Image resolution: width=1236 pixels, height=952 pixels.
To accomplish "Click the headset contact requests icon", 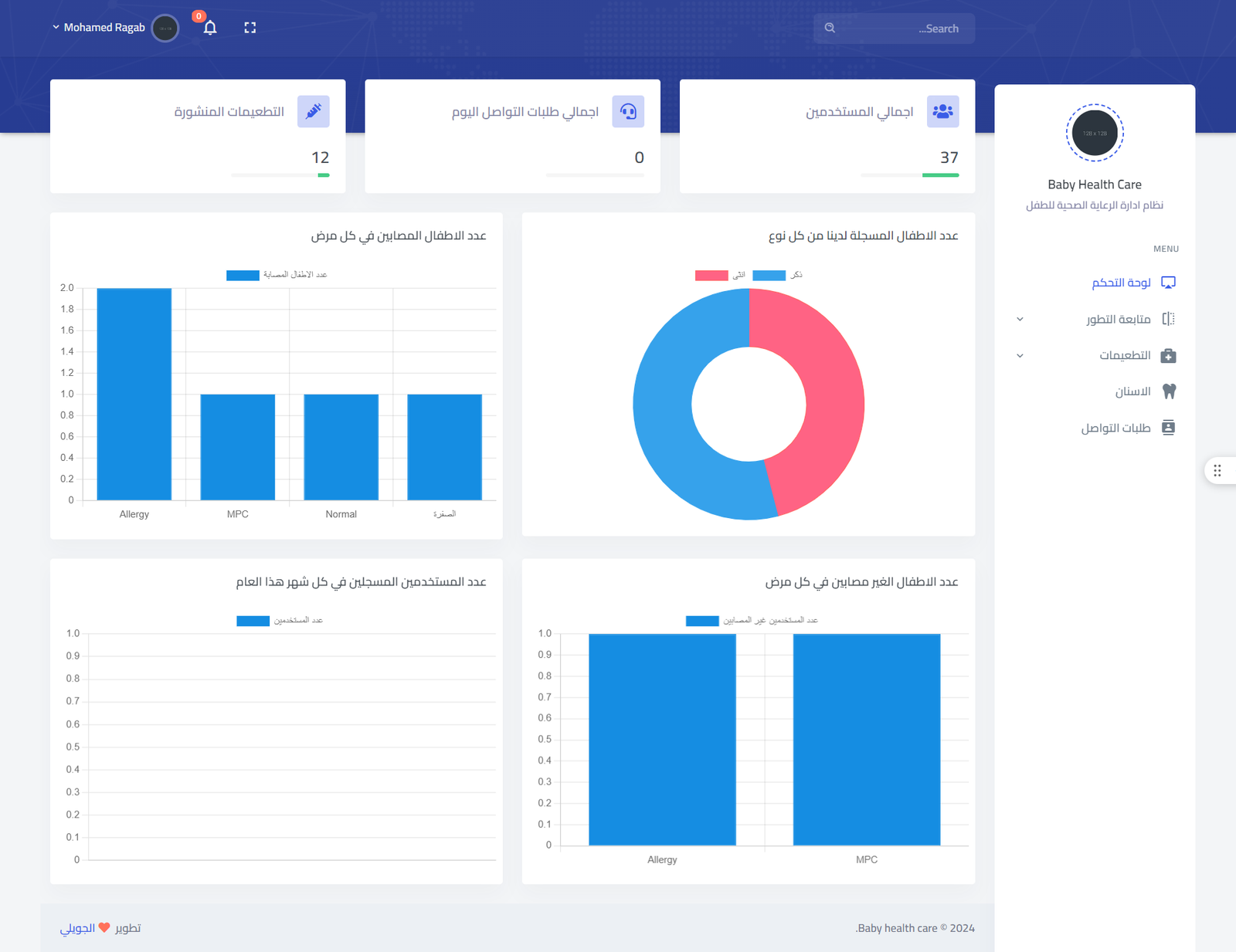I will [628, 111].
